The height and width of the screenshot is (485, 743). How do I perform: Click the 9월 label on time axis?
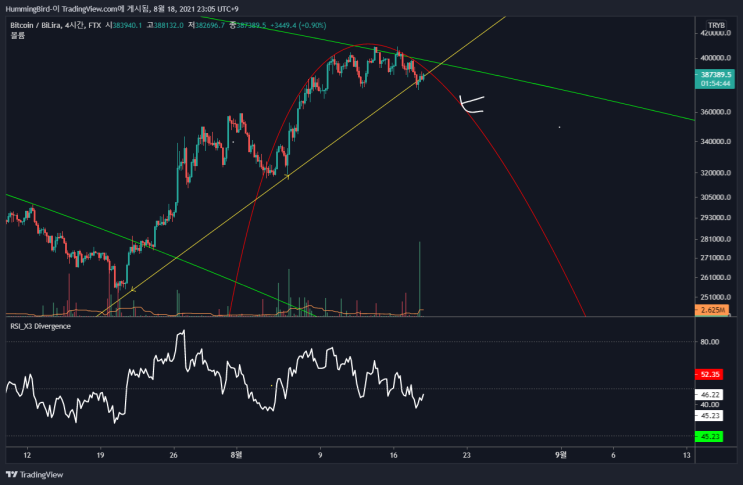coord(560,455)
